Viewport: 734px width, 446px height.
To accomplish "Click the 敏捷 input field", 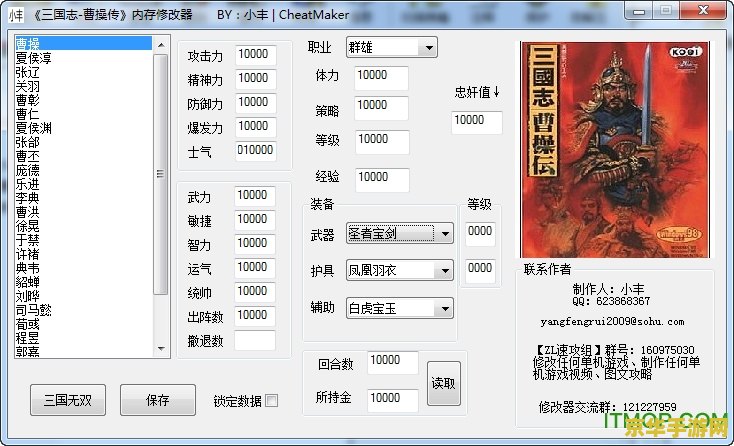I will point(255,220).
